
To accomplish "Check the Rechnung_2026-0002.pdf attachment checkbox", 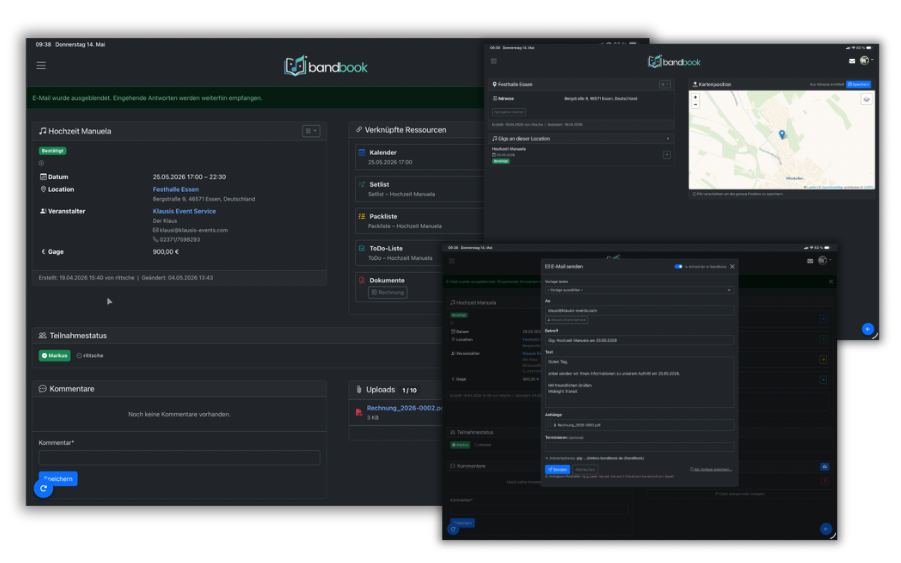I will pos(549,425).
